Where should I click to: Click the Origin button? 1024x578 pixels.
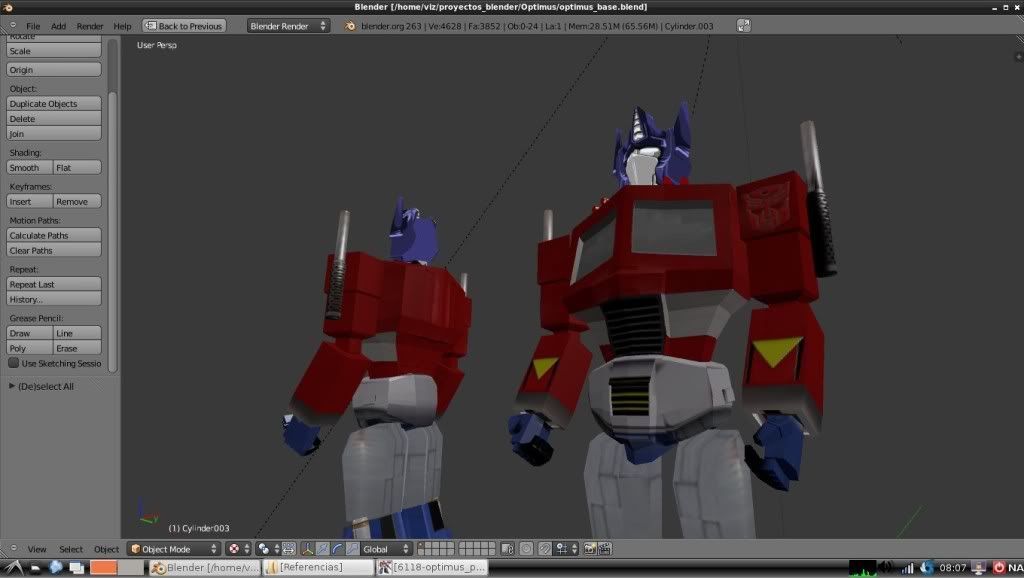[x=54, y=69]
